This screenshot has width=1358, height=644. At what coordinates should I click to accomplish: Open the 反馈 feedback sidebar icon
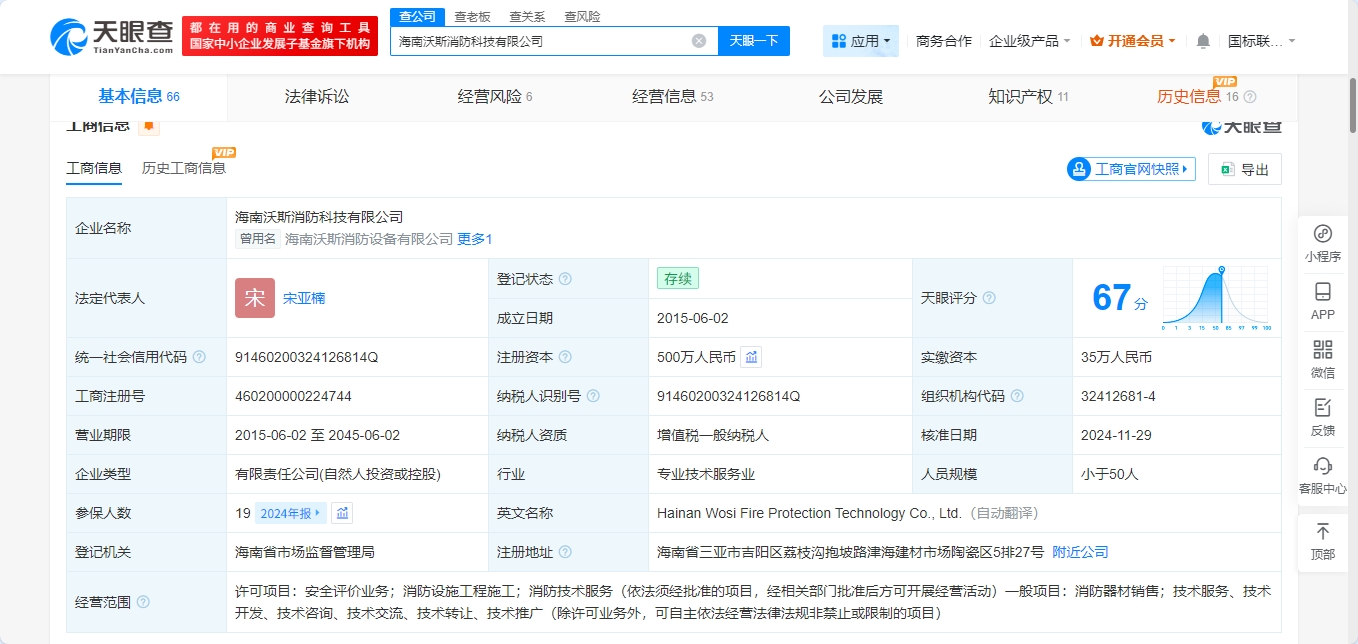tap(1322, 417)
